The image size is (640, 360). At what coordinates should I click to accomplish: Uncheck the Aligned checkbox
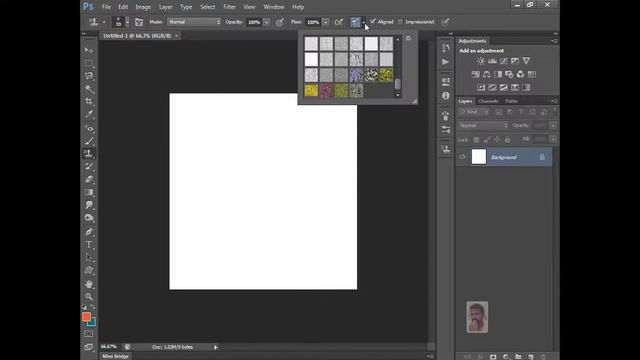point(373,22)
